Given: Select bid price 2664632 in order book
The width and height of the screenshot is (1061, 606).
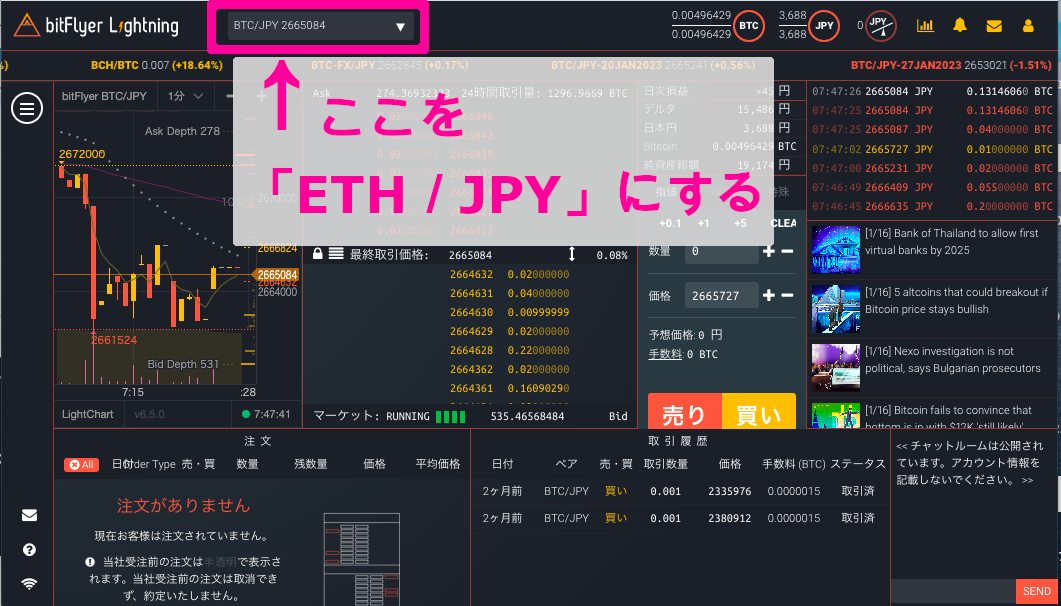Looking at the screenshot, I should click(472, 275).
